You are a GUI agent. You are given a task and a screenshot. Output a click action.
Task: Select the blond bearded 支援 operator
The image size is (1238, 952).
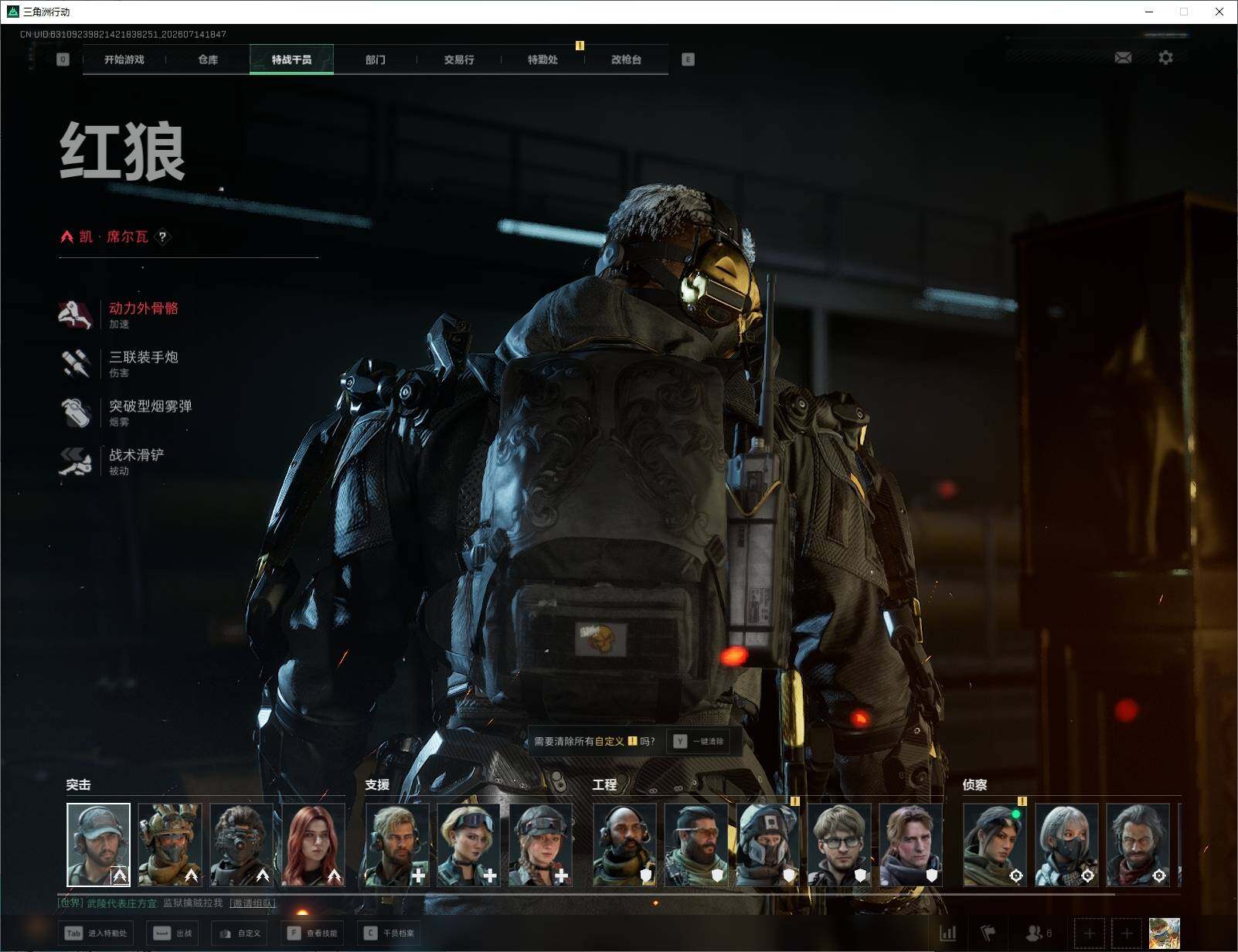click(397, 845)
